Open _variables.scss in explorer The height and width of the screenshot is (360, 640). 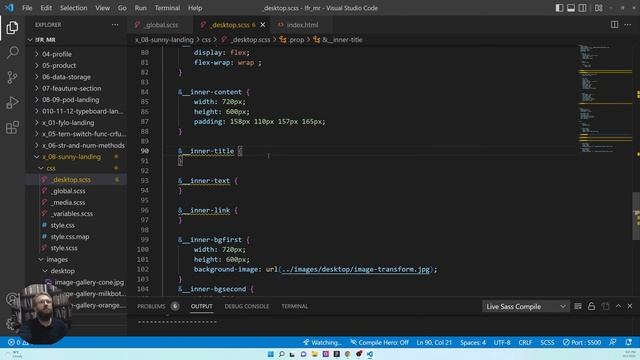click(x=76, y=214)
